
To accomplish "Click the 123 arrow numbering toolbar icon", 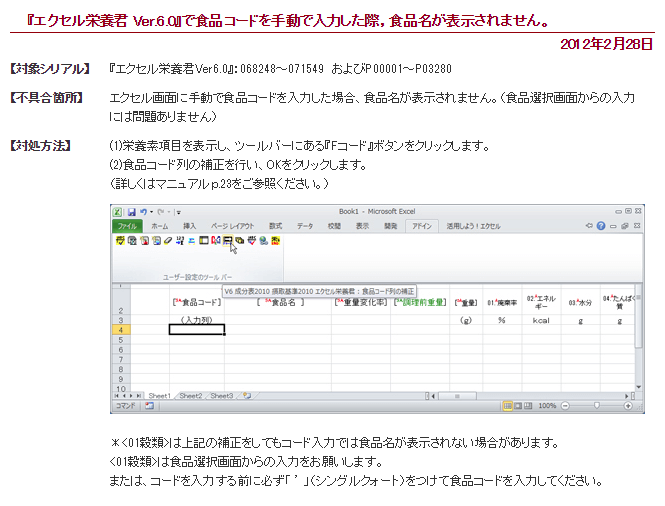I will [x=180, y=240].
